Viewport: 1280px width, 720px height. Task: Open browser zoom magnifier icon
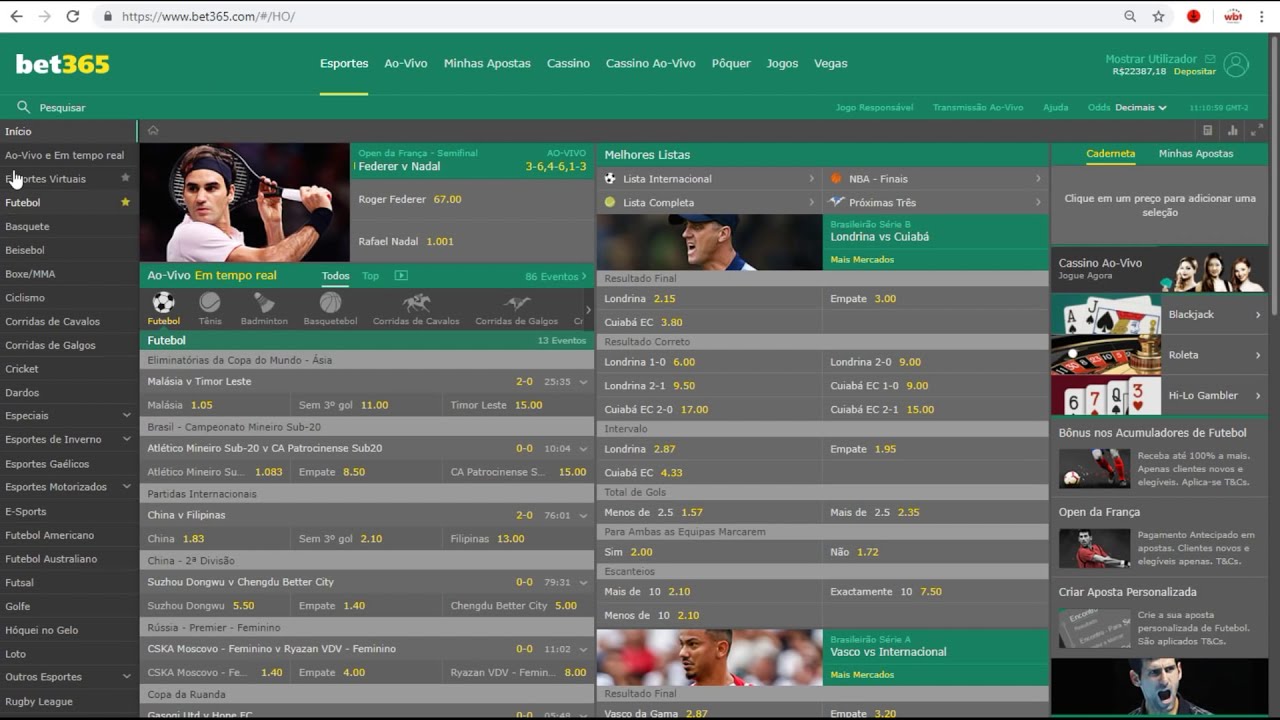point(1130,16)
